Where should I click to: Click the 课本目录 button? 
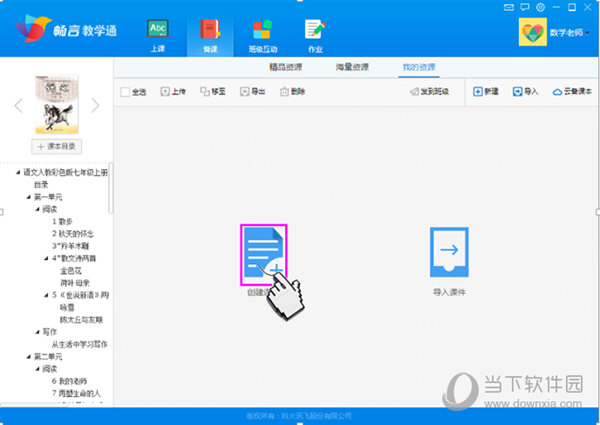point(57,146)
